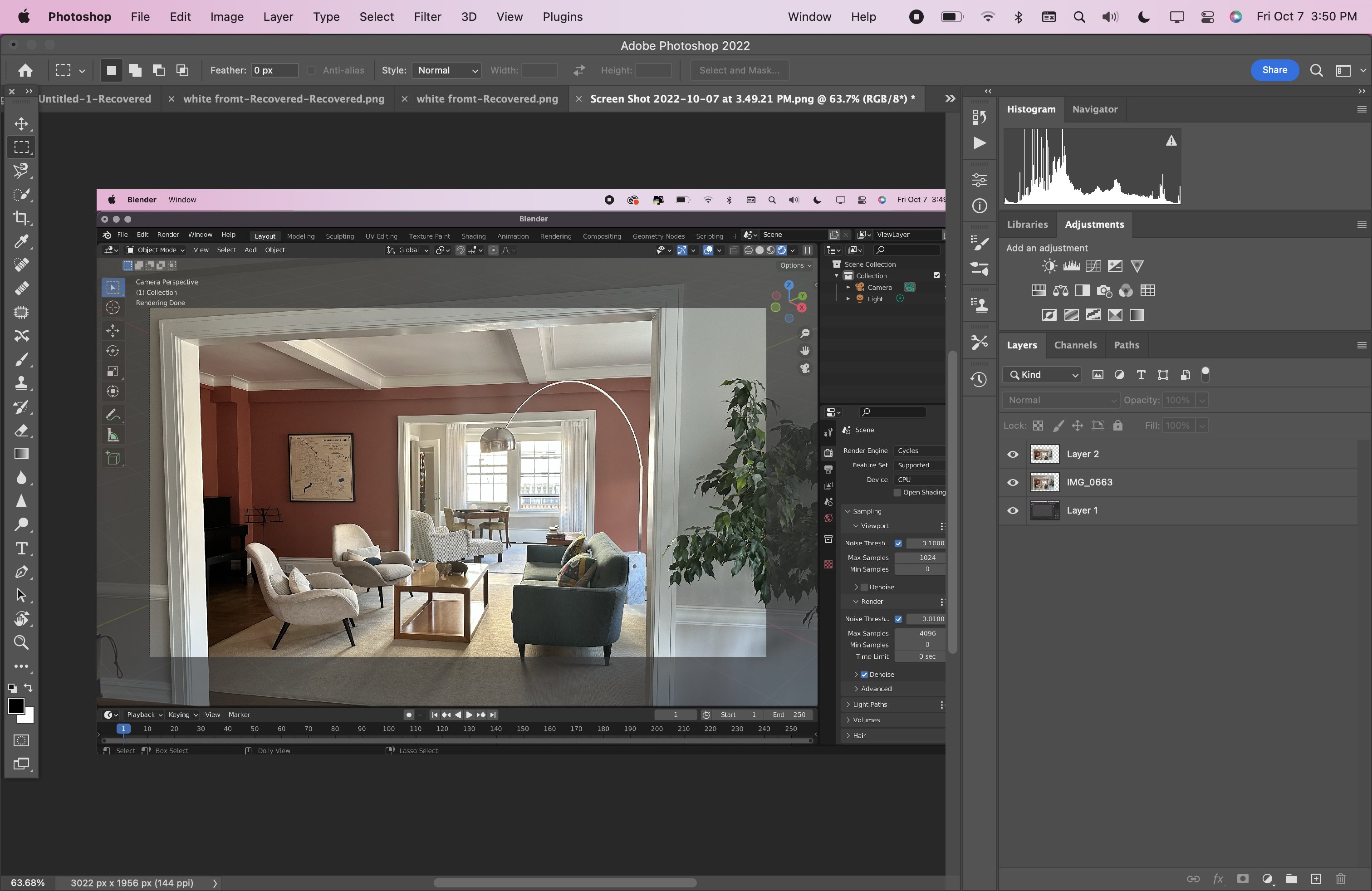Click in the Feather input field
The image size is (1372, 891).
click(274, 70)
